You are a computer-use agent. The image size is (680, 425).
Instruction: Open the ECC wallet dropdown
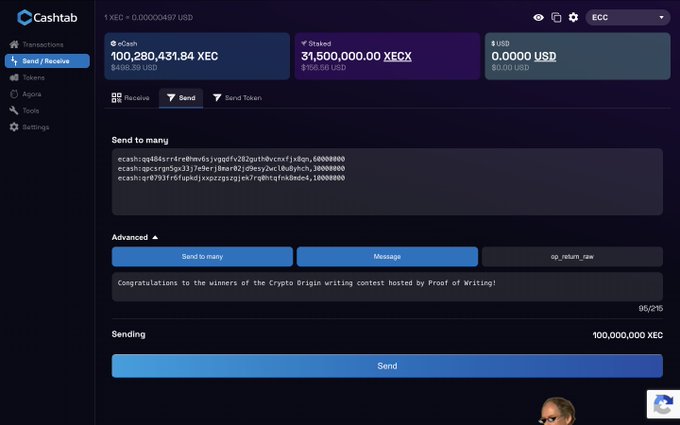(628, 17)
